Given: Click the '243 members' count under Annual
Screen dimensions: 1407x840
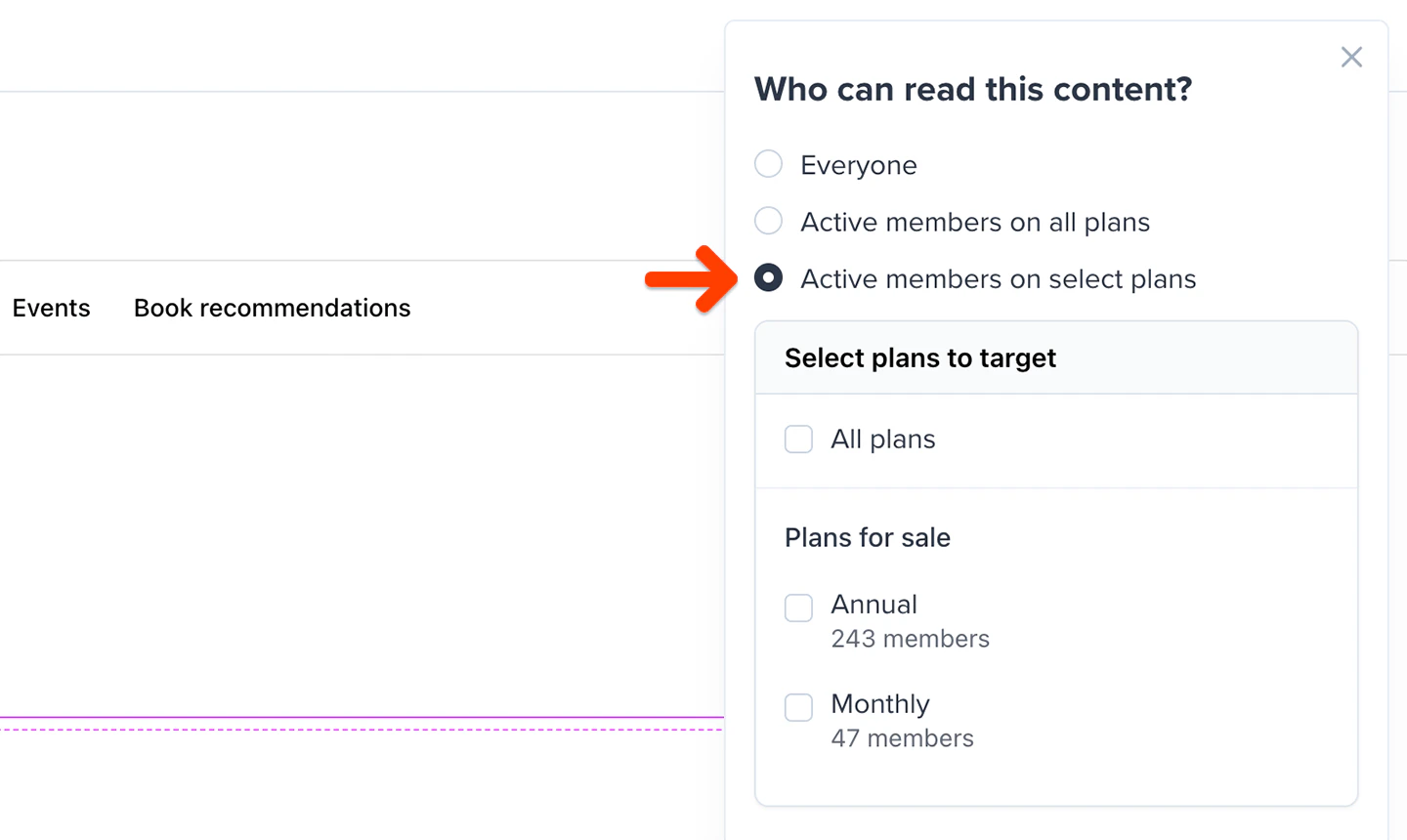Looking at the screenshot, I should click(x=910, y=639).
